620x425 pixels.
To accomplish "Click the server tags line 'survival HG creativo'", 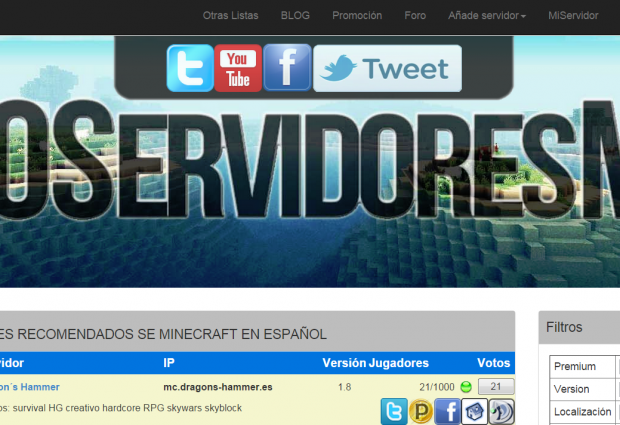I will click(x=121, y=408).
